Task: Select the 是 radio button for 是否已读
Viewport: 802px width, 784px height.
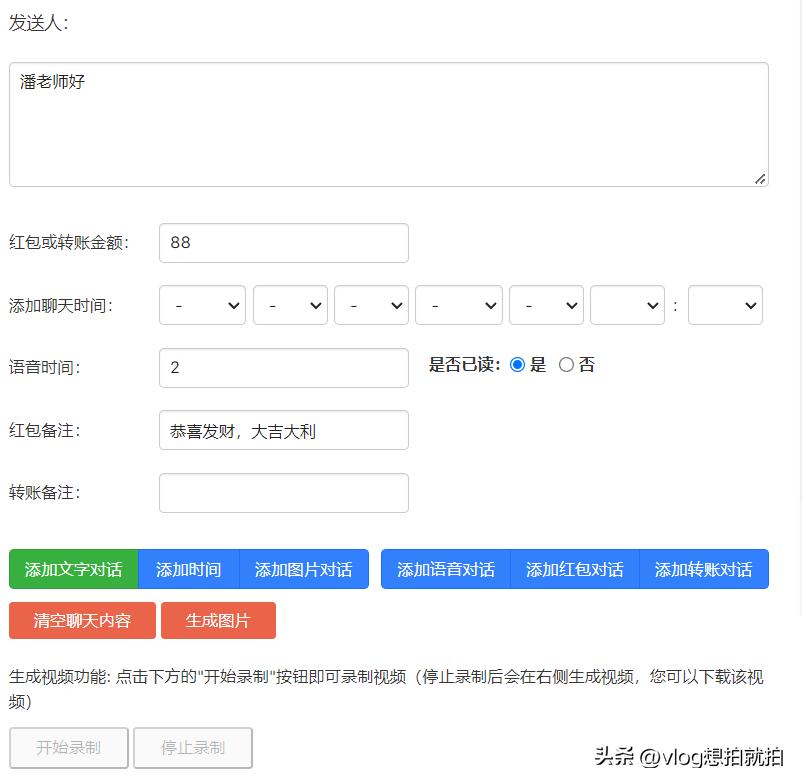Action: 517,364
